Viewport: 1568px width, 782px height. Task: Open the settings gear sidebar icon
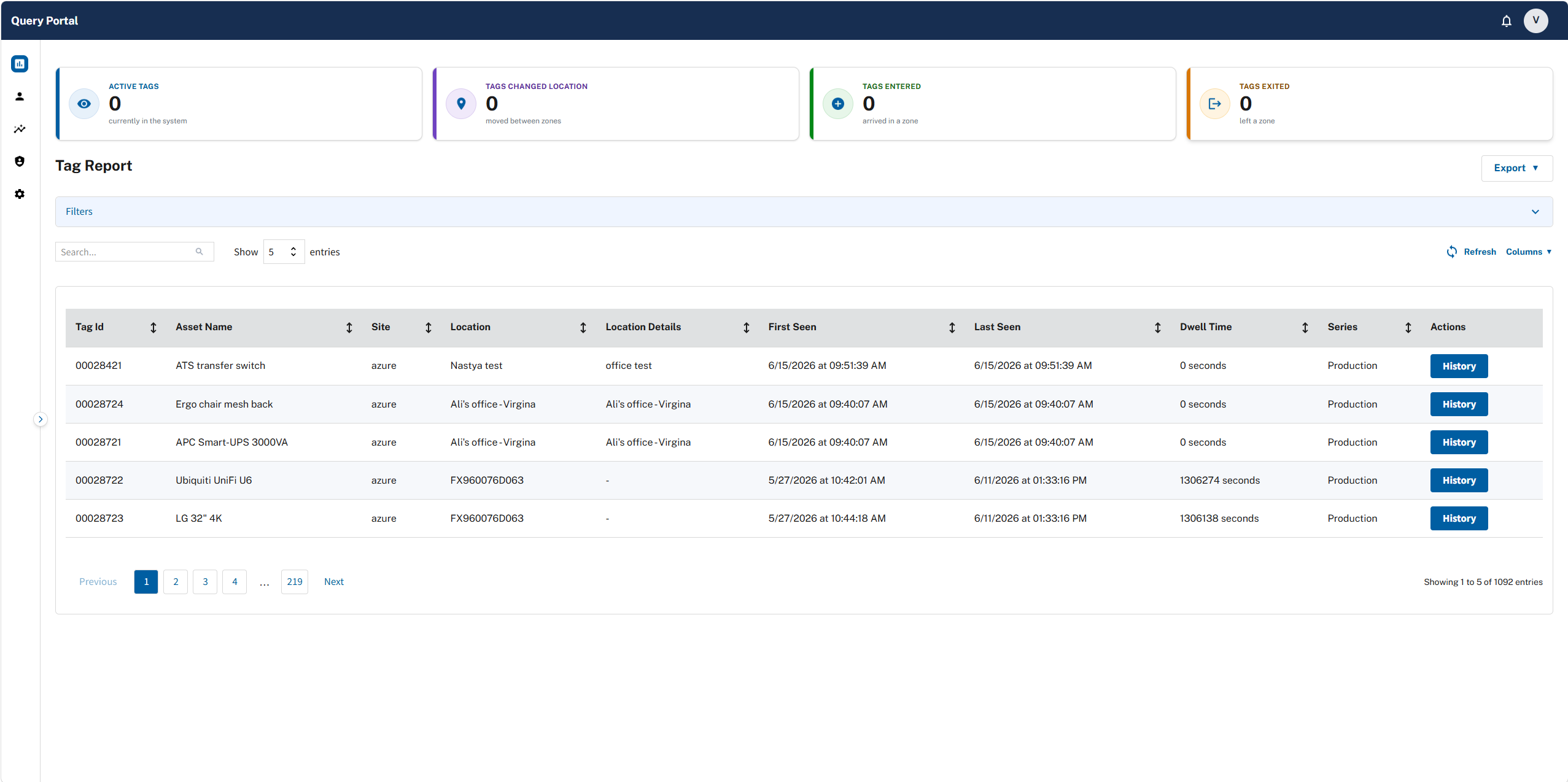[20, 194]
